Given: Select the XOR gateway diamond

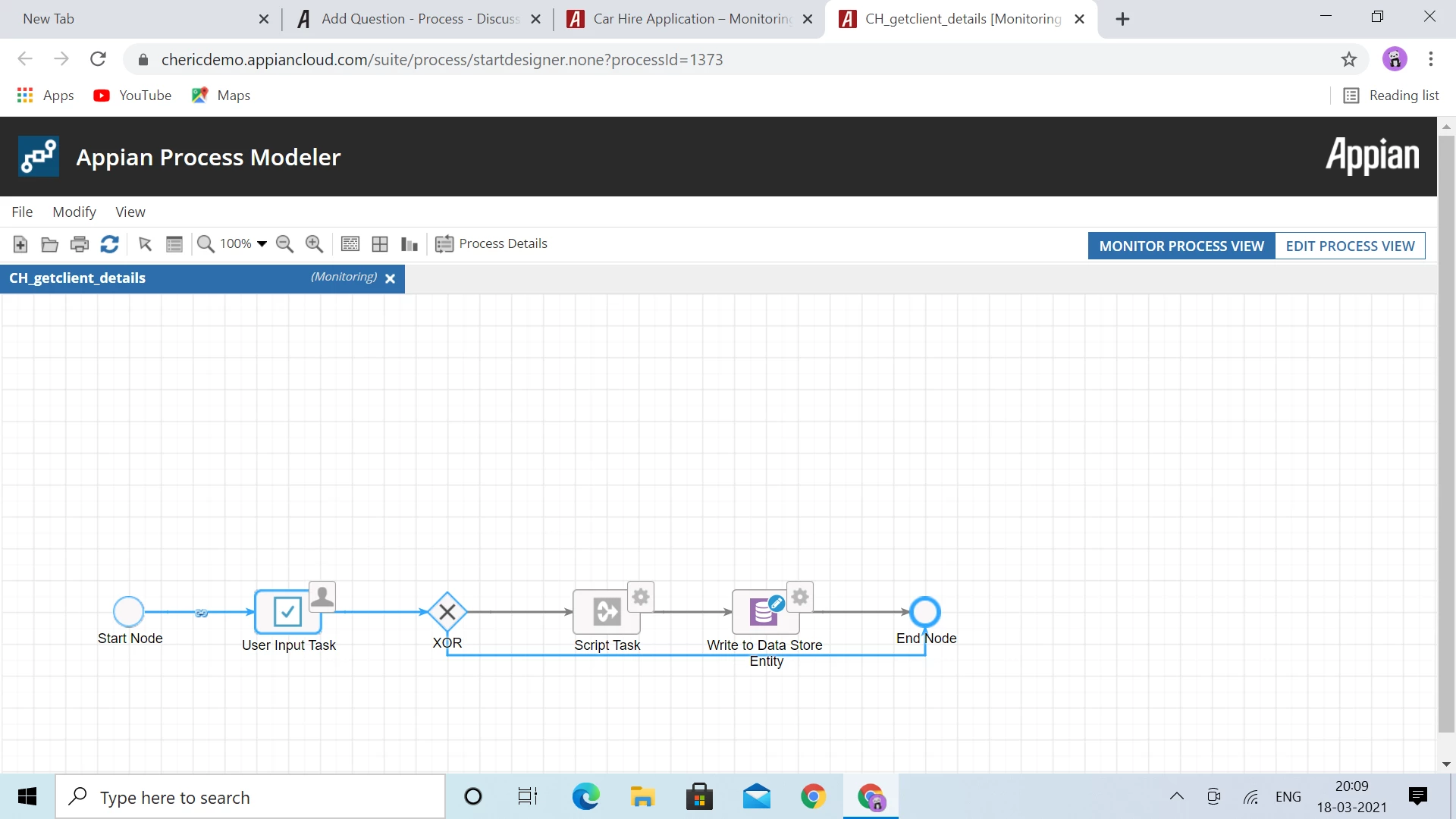Looking at the screenshot, I should click(x=447, y=611).
